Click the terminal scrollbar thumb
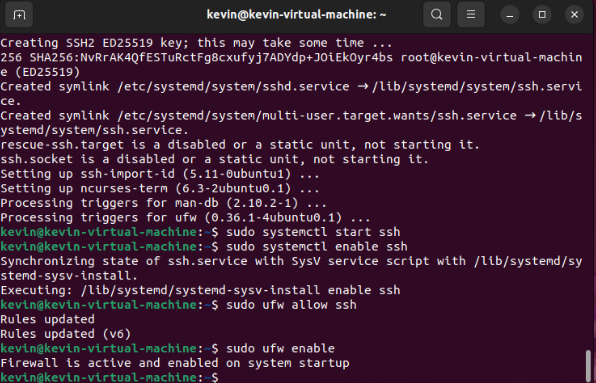596x383 pixels. click(x=588, y=366)
